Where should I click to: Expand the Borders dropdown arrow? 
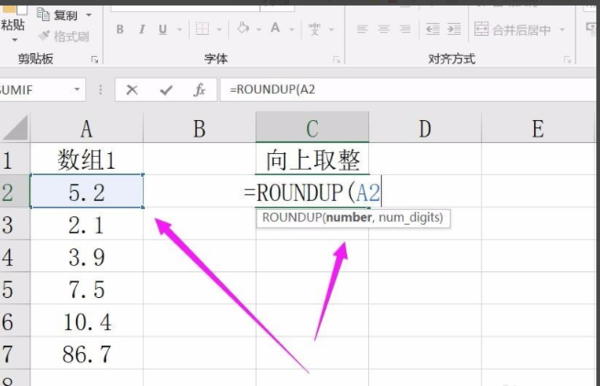tap(219, 29)
